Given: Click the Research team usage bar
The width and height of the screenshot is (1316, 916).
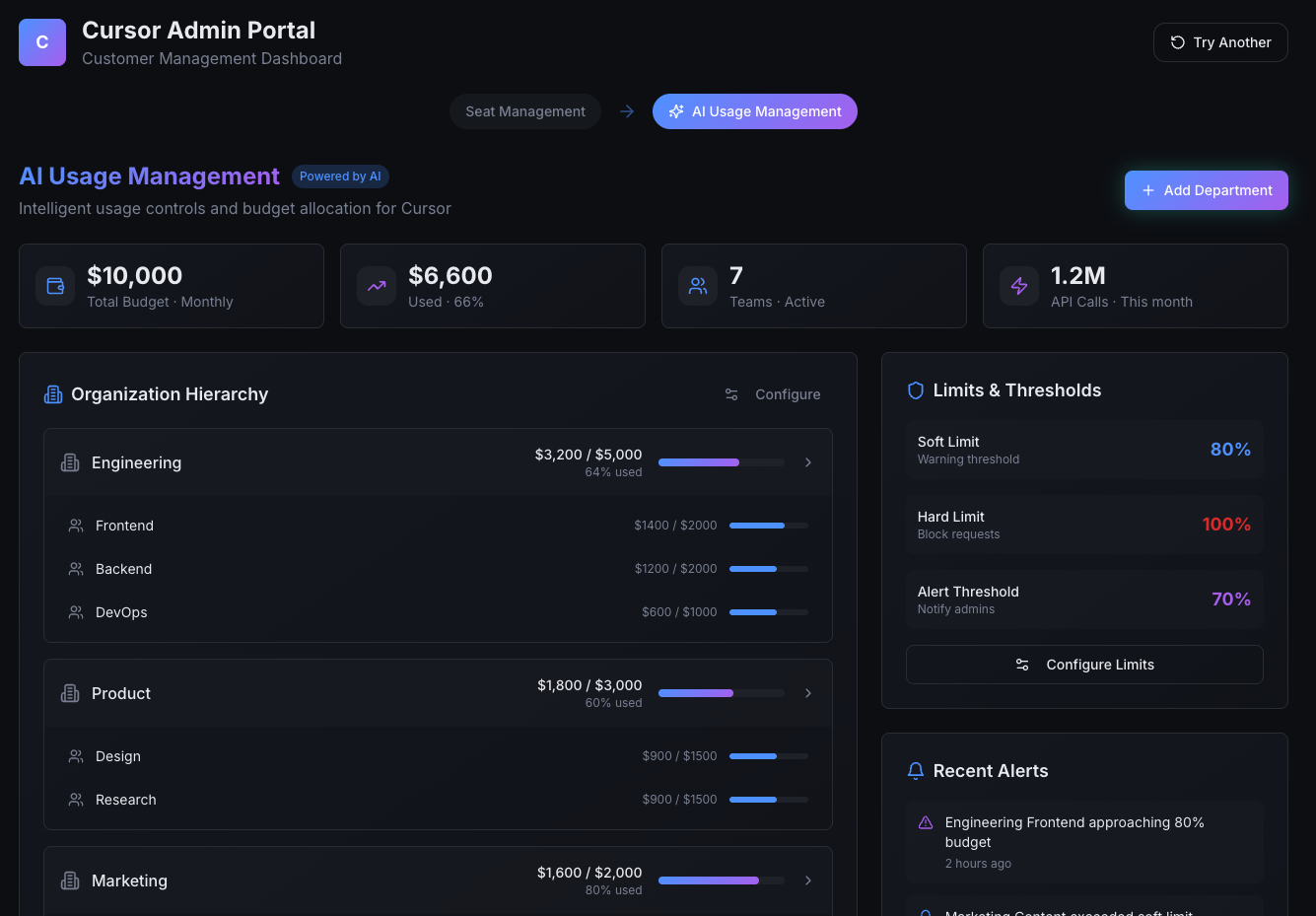Looking at the screenshot, I should (x=769, y=800).
